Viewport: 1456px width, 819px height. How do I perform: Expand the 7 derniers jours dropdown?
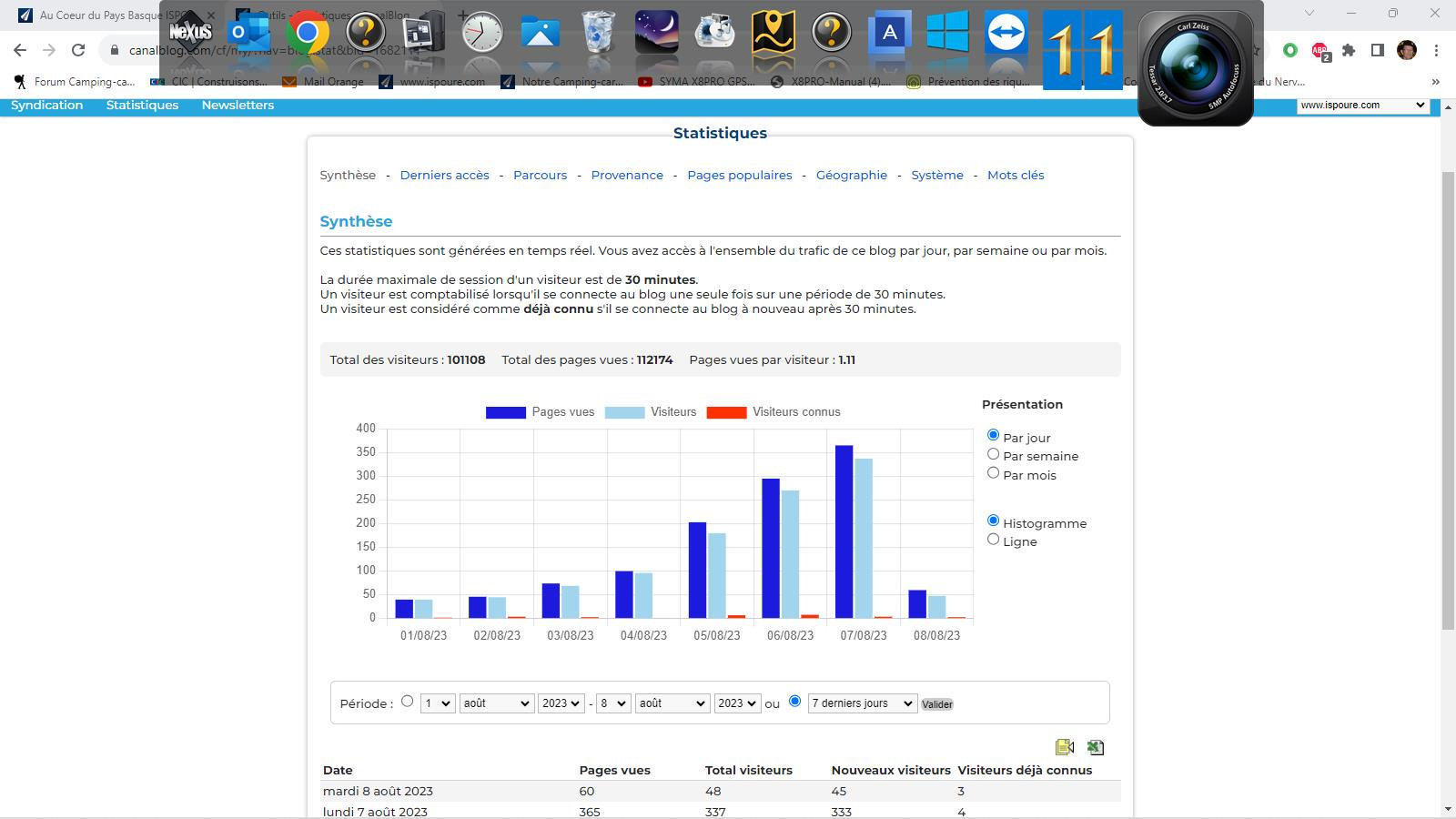(862, 703)
